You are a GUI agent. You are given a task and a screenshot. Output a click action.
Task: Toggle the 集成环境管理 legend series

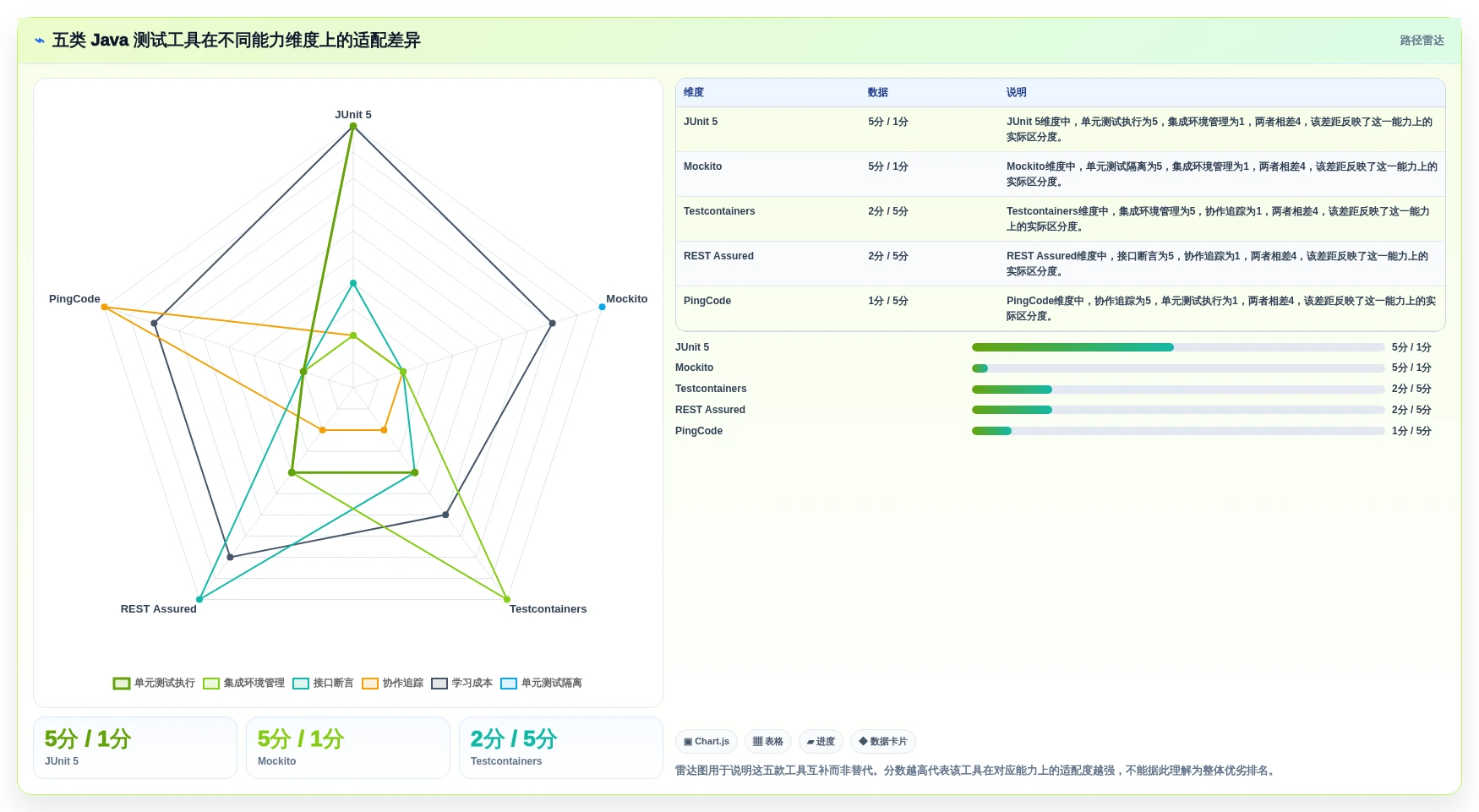click(243, 683)
